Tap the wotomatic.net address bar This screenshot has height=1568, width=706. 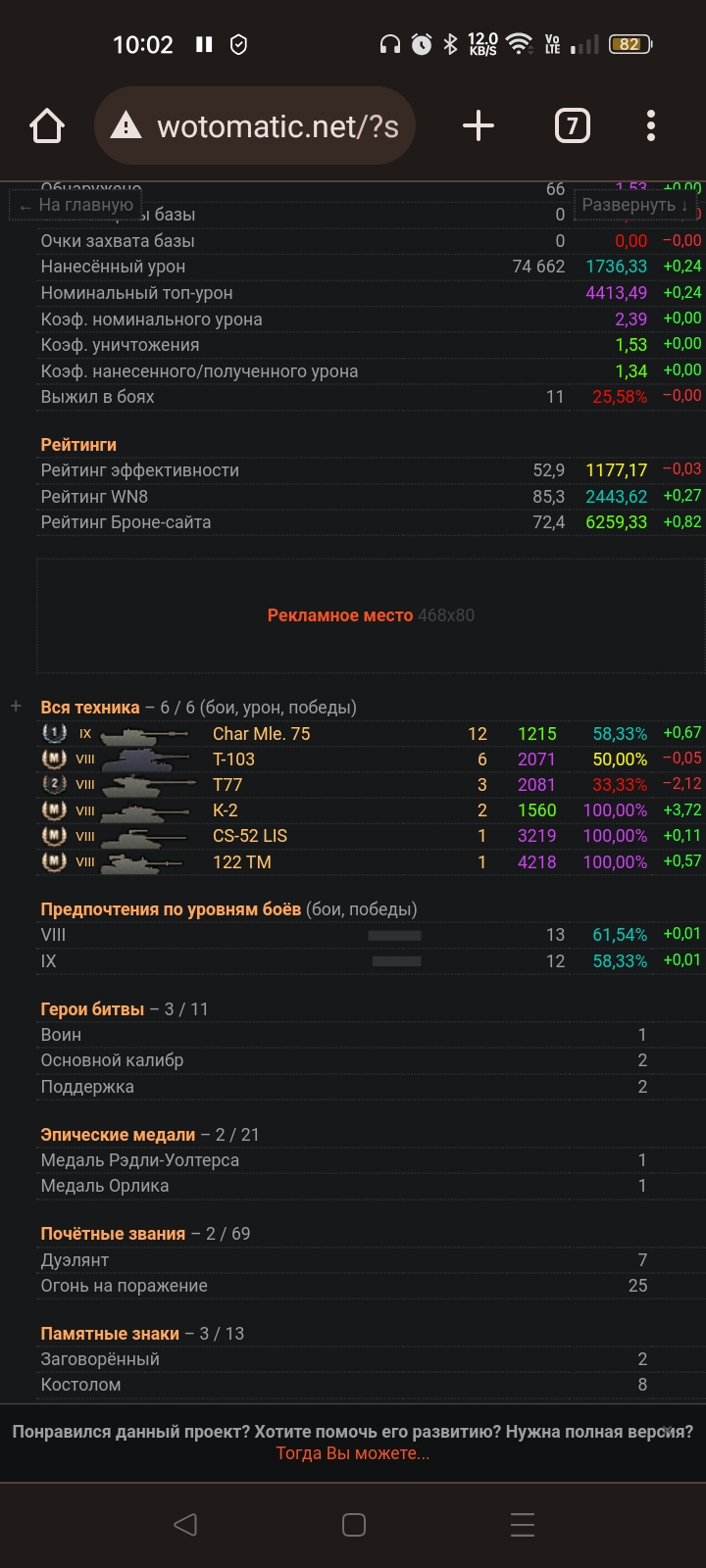[x=277, y=126]
